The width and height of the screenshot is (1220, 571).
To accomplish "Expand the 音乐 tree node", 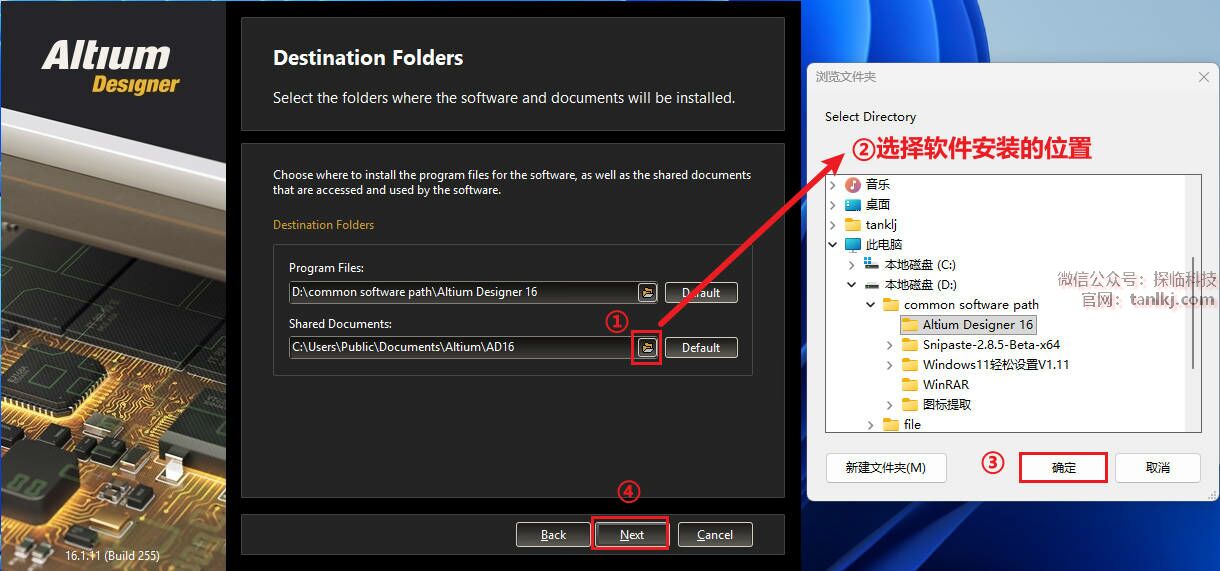I will tap(833, 185).
